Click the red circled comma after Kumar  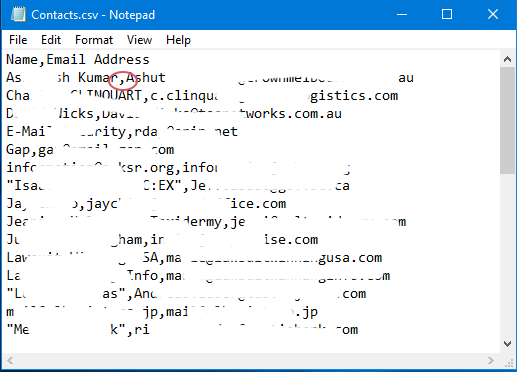coord(122,80)
